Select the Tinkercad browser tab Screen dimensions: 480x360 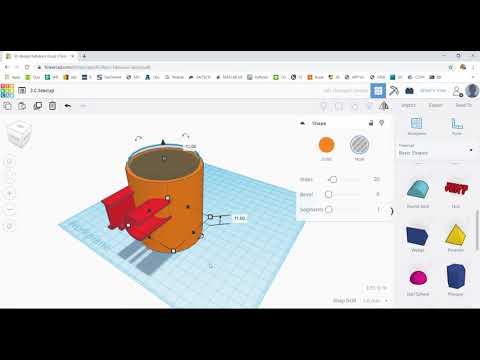coord(41,56)
